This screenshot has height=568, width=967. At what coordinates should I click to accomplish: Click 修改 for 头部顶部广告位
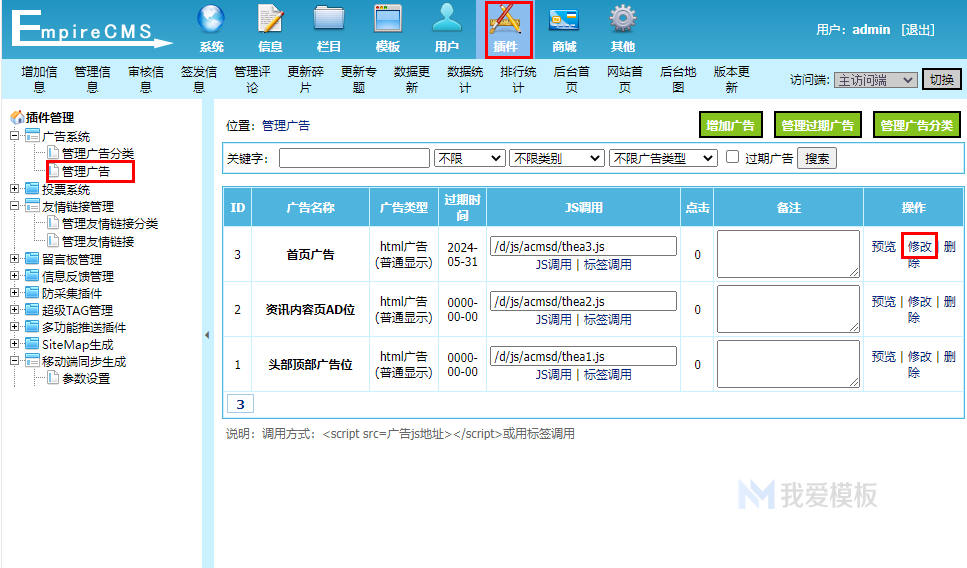920,356
